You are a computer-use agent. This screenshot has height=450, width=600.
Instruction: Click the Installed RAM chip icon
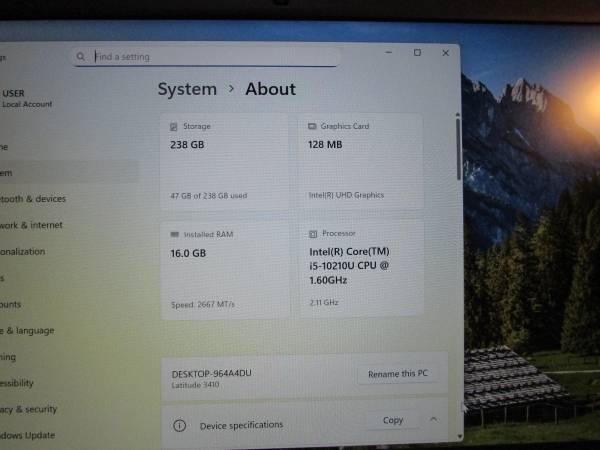point(175,234)
